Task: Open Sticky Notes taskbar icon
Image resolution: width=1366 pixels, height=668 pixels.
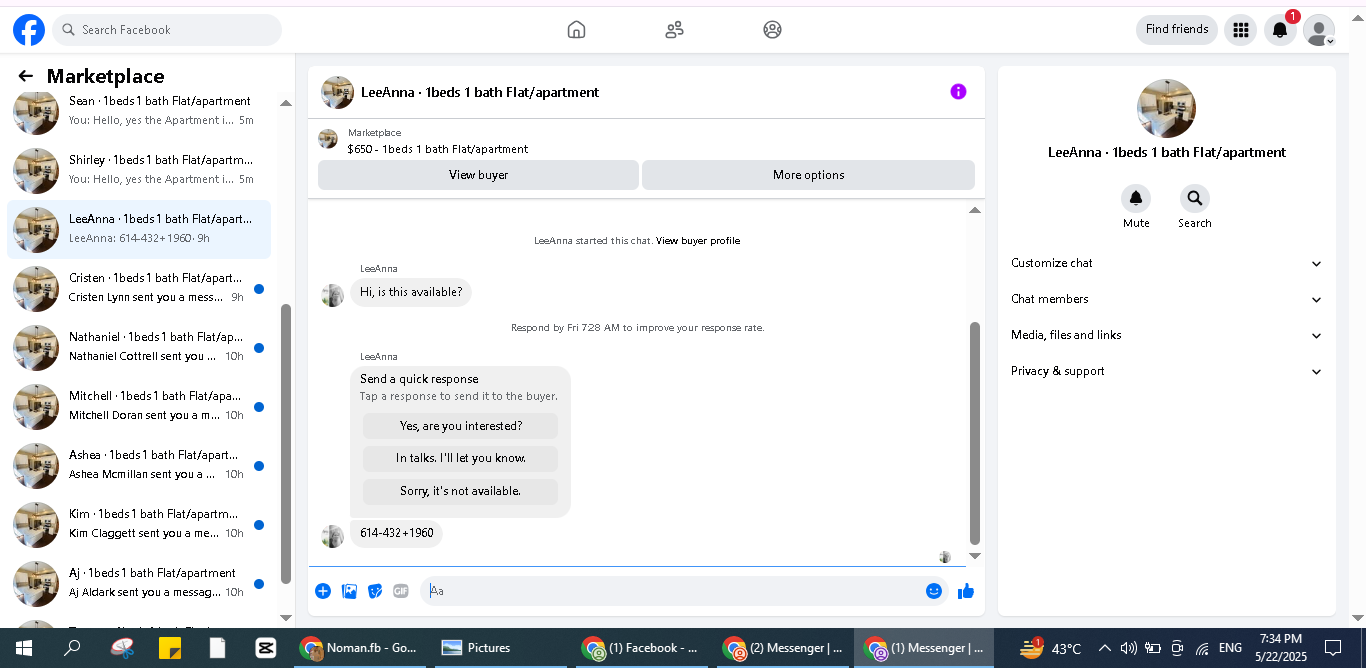Action: 169,648
